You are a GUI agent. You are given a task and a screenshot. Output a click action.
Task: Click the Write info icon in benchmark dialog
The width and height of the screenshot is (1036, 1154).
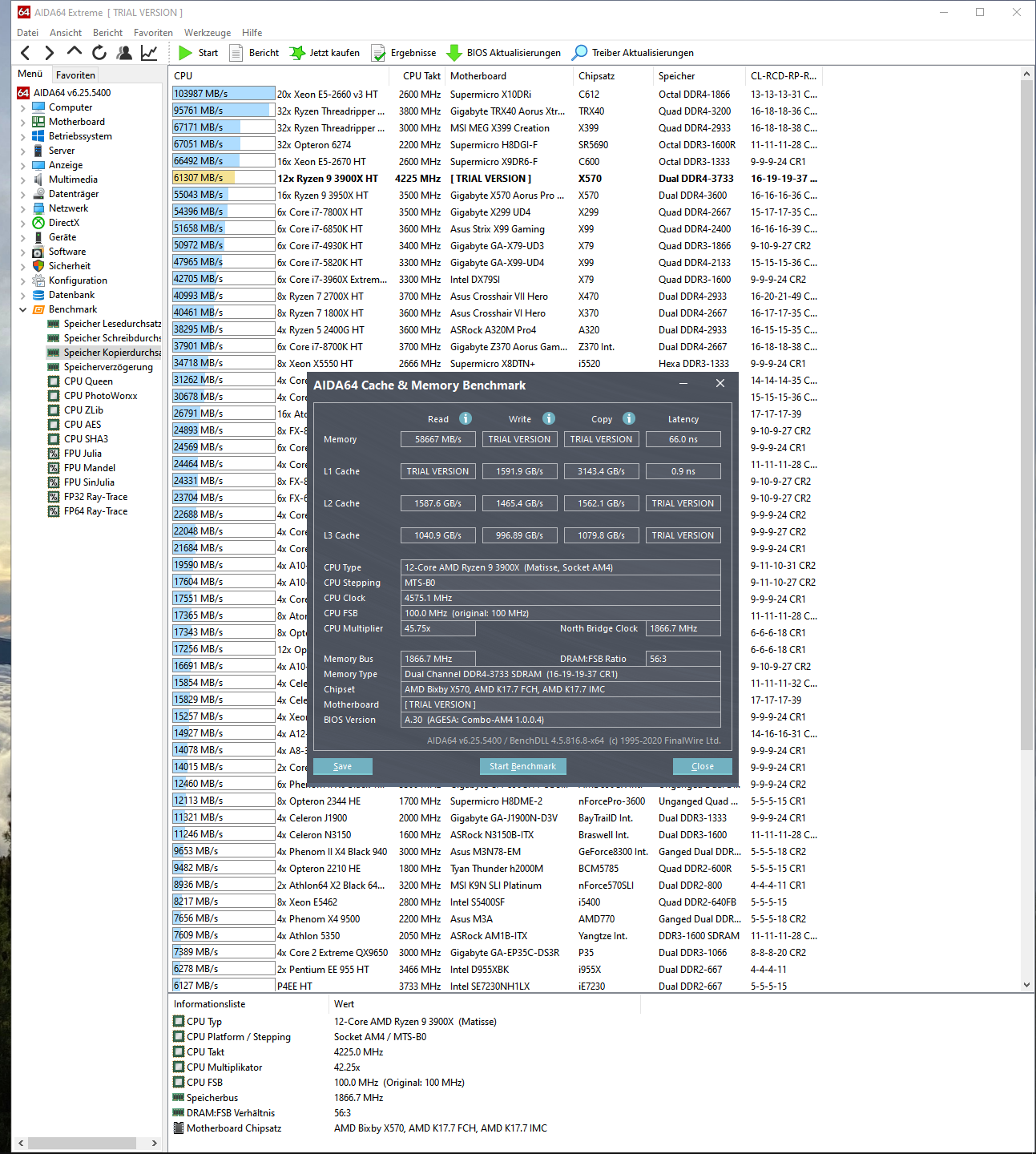click(x=549, y=418)
